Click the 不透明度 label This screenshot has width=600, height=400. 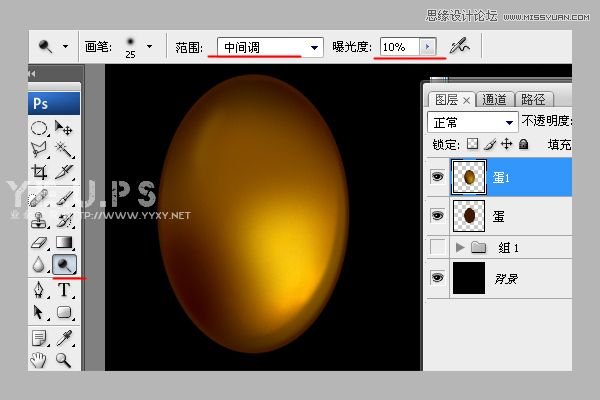(547, 121)
